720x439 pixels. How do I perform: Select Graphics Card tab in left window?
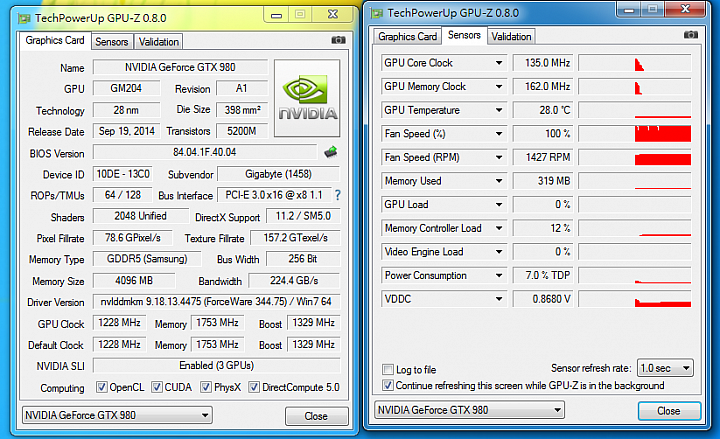pyautogui.click(x=55, y=40)
